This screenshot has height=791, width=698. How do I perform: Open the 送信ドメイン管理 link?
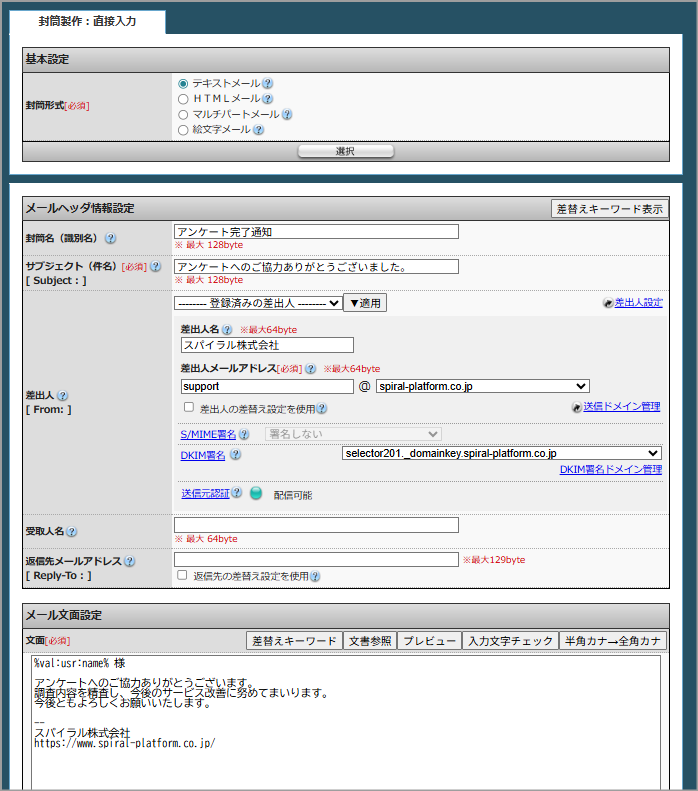click(x=621, y=407)
